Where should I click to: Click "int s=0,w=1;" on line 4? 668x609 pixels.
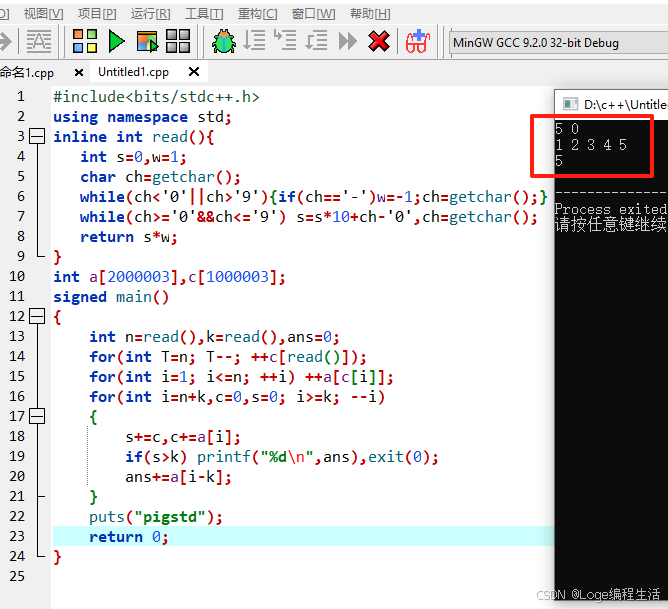point(133,157)
